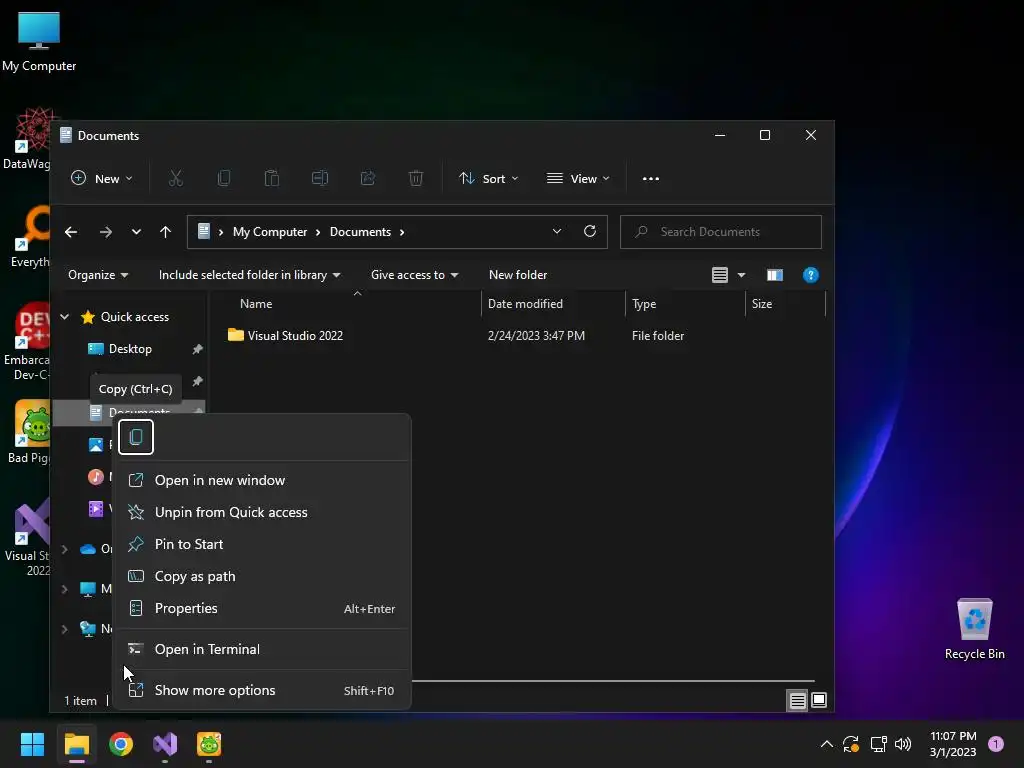Image resolution: width=1024 pixels, height=768 pixels.
Task: Launch Google Chrome from taskbar
Action: [x=121, y=744]
